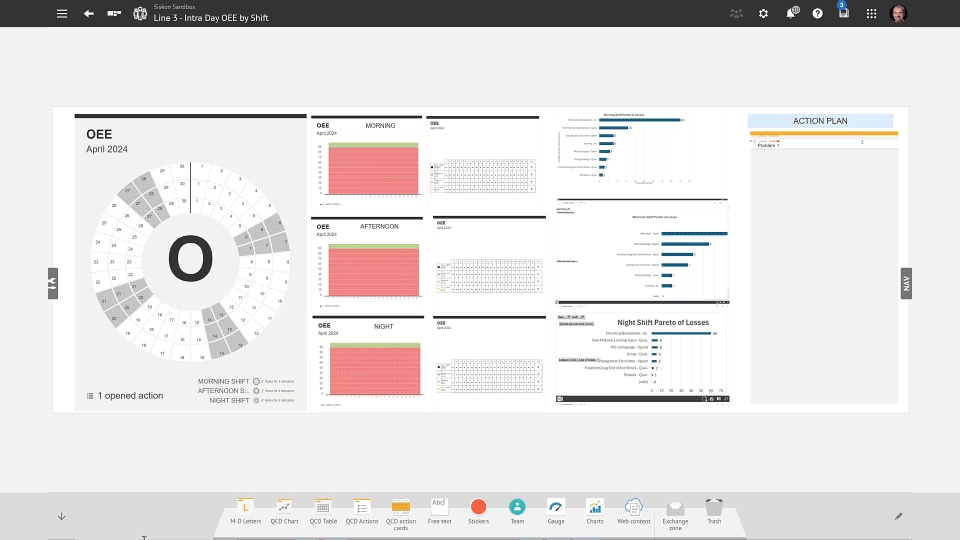Screen dimensions: 960x540
Task: Open the hamburger main menu
Action: (62, 13)
